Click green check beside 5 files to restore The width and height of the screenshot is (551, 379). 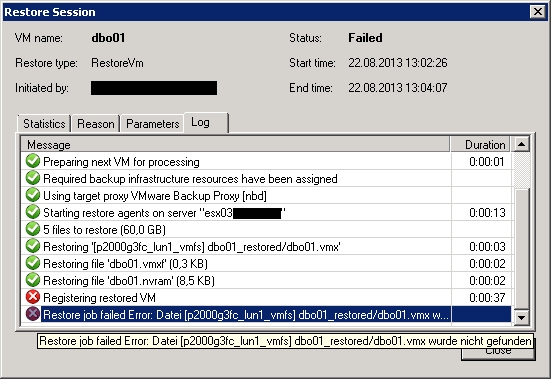(x=33, y=229)
